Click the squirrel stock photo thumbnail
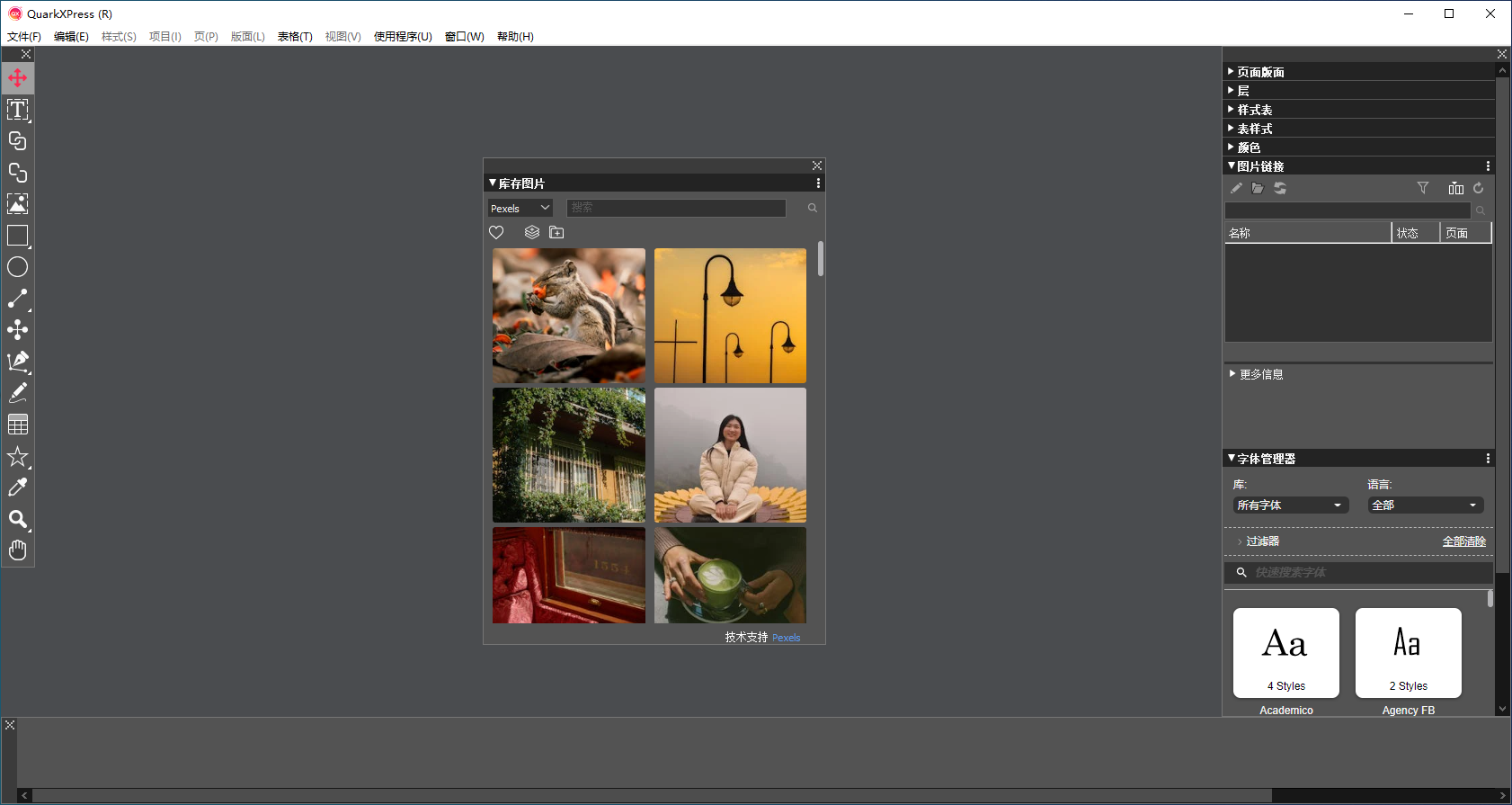 point(568,316)
